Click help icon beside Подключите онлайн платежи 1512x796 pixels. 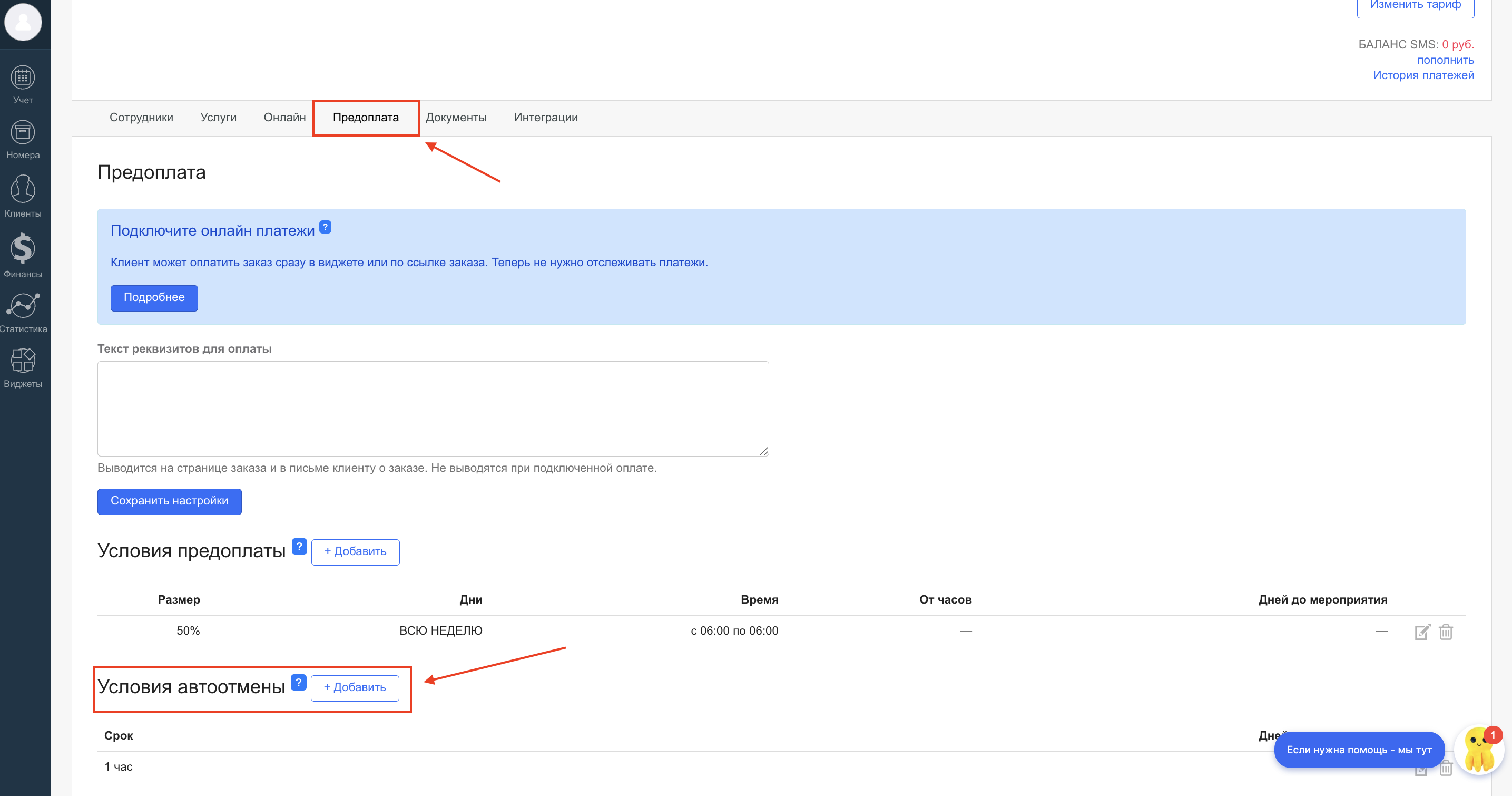[x=325, y=227]
